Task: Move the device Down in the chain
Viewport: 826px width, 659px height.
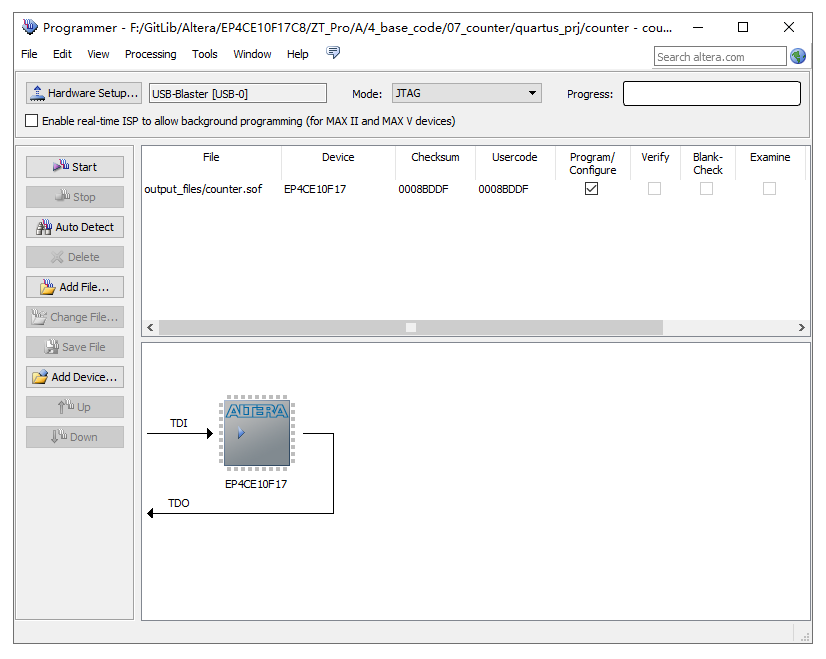Action: [x=75, y=437]
